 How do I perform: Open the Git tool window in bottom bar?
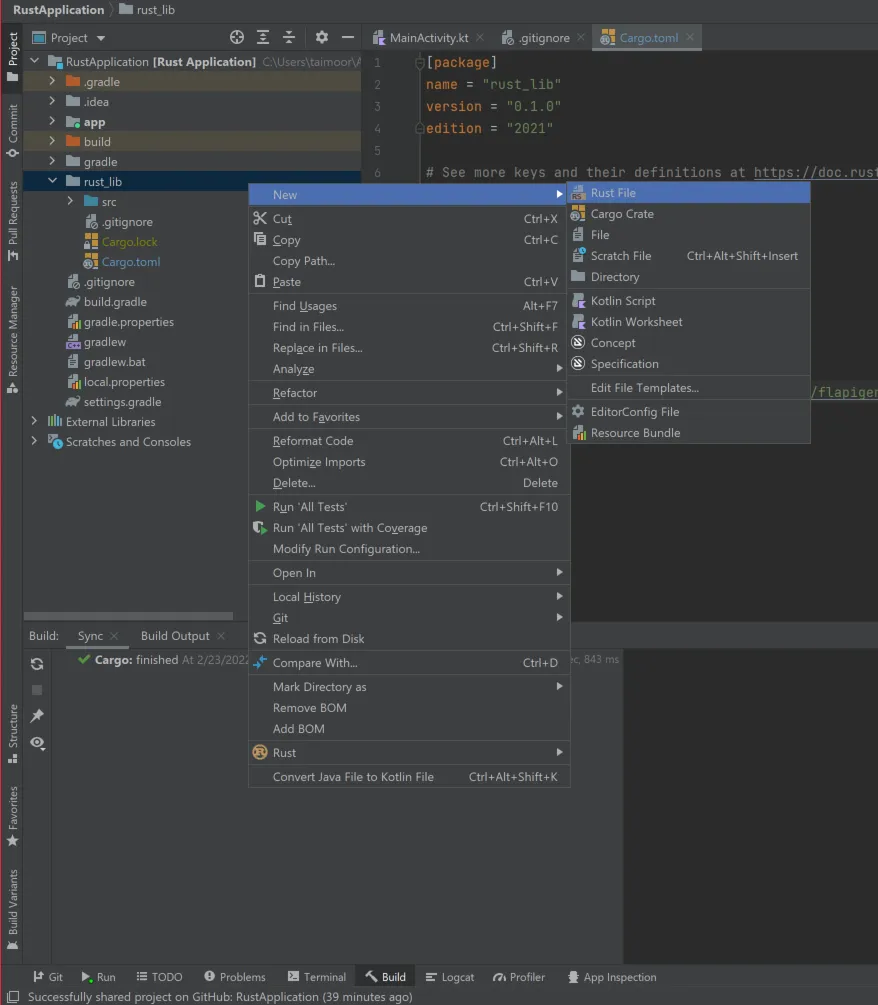pos(48,977)
